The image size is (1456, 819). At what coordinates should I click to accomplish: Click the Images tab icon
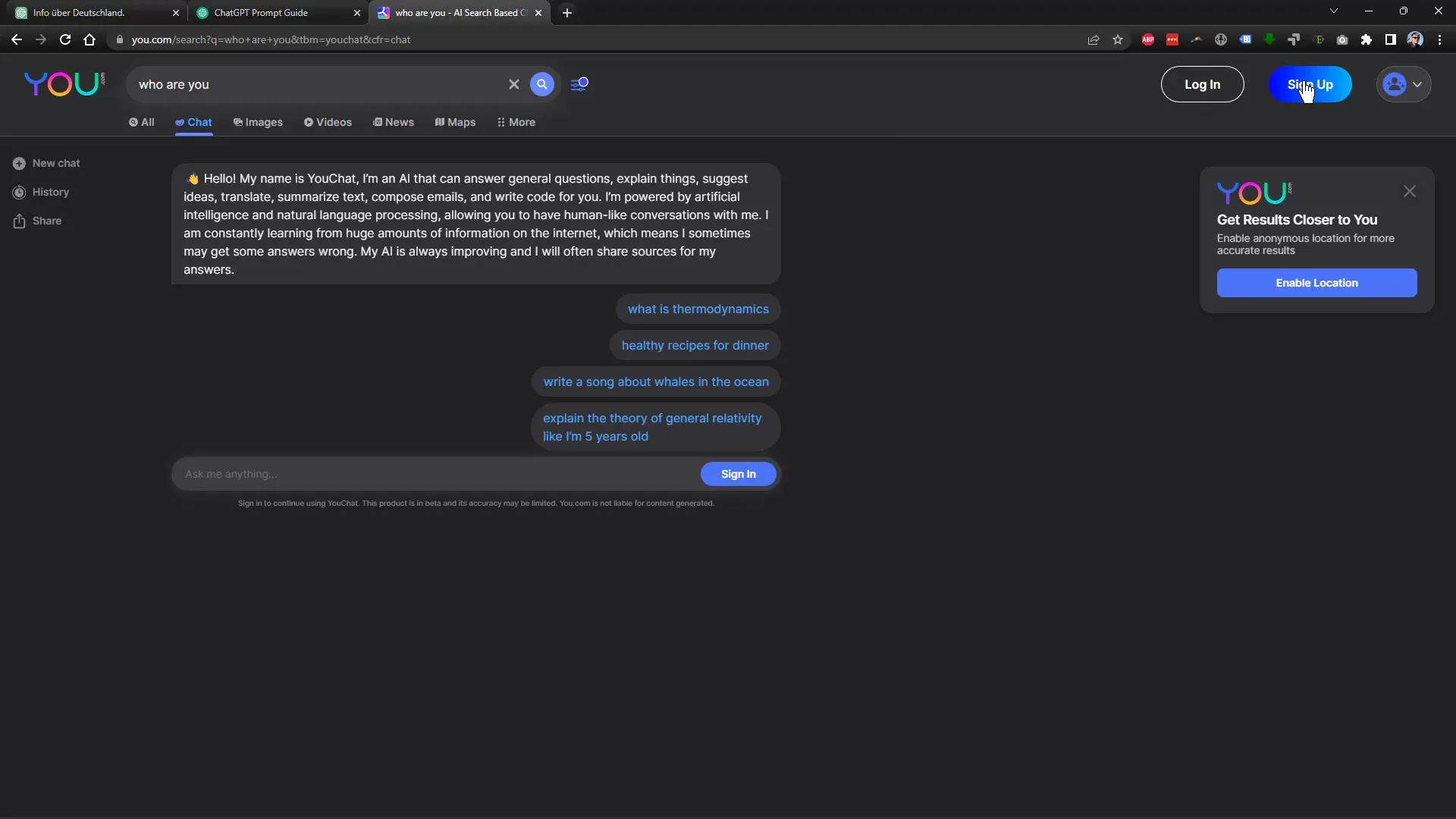point(237,122)
